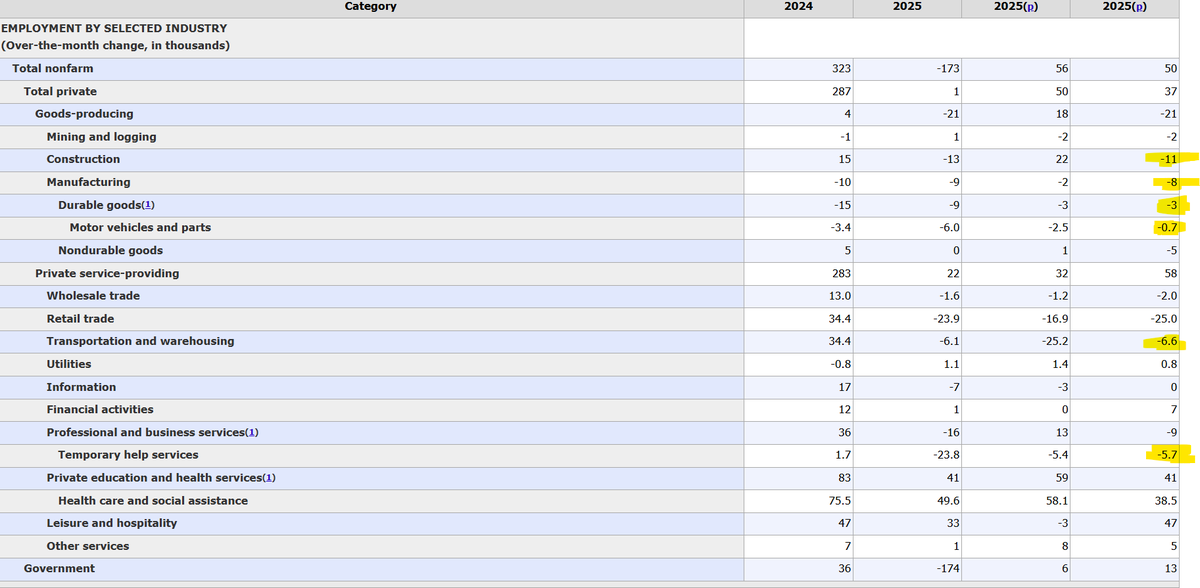
Task: Select Health care value 38.5
Action: [x=1166, y=500]
